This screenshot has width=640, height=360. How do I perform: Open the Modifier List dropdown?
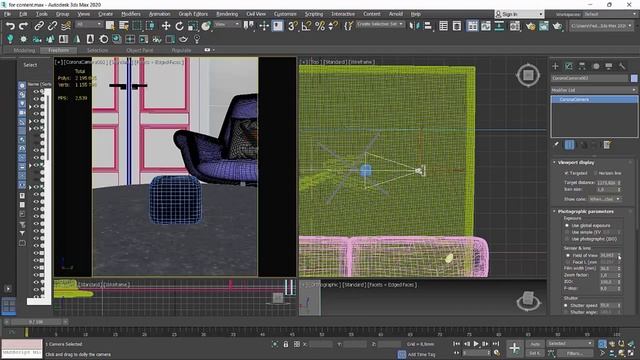[594, 90]
